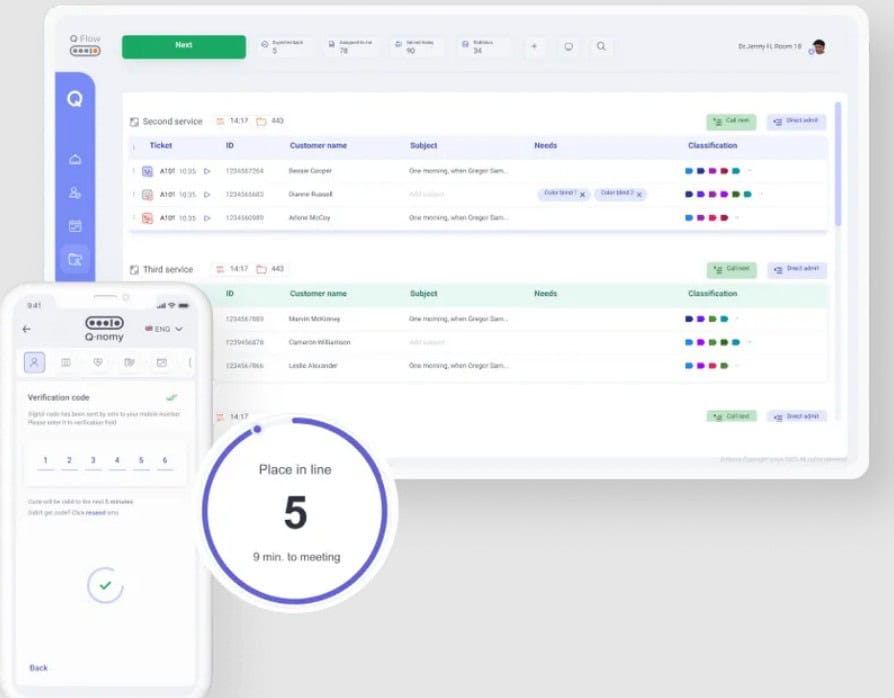Click the monitor display icon in toolbar

point(568,46)
